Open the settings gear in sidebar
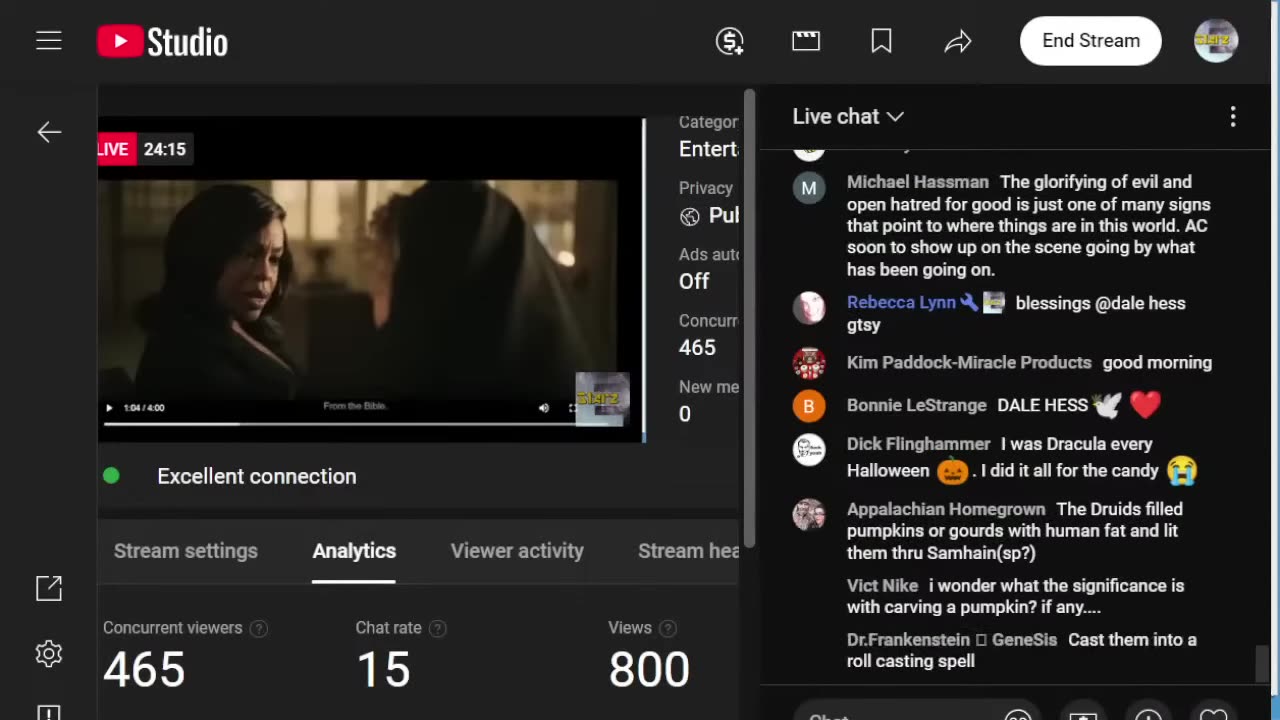1280x720 pixels. [49, 654]
